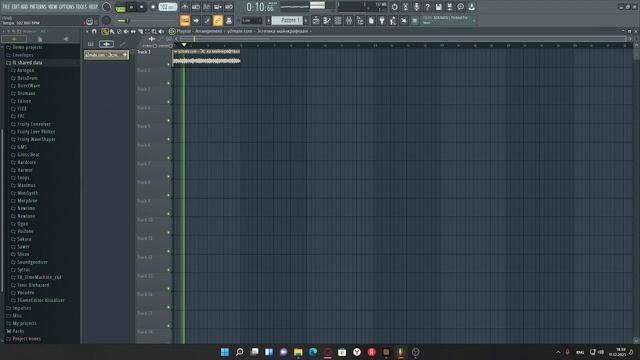Viewport: 640px width, 360px height.
Task: Open the TOOLS menu
Action: coord(82,7)
